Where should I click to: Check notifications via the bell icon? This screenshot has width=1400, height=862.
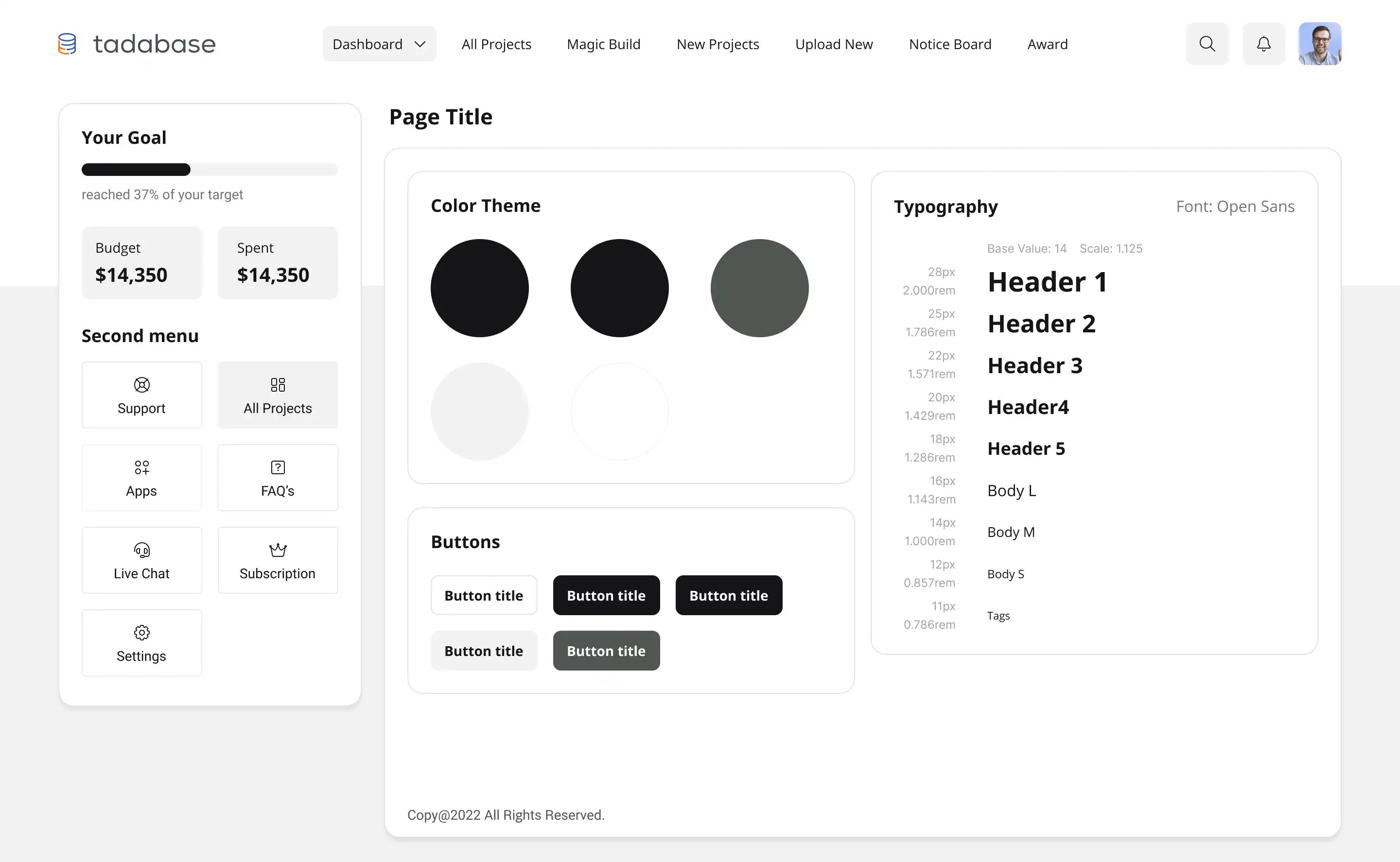[x=1264, y=43]
